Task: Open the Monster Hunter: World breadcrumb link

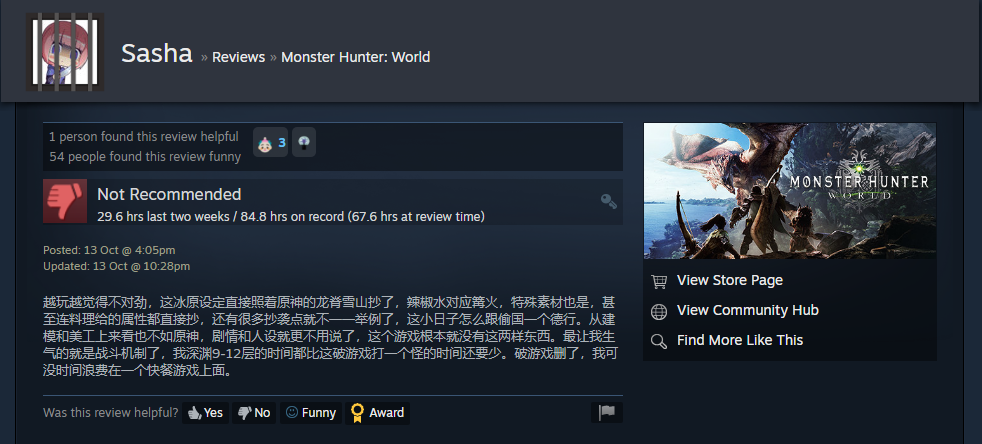Action: [x=355, y=57]
